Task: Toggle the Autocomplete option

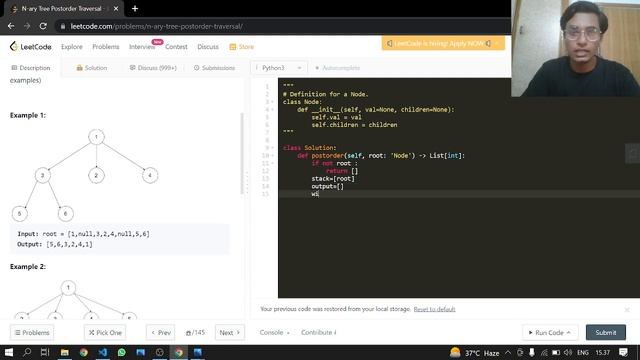Action: 338,68
